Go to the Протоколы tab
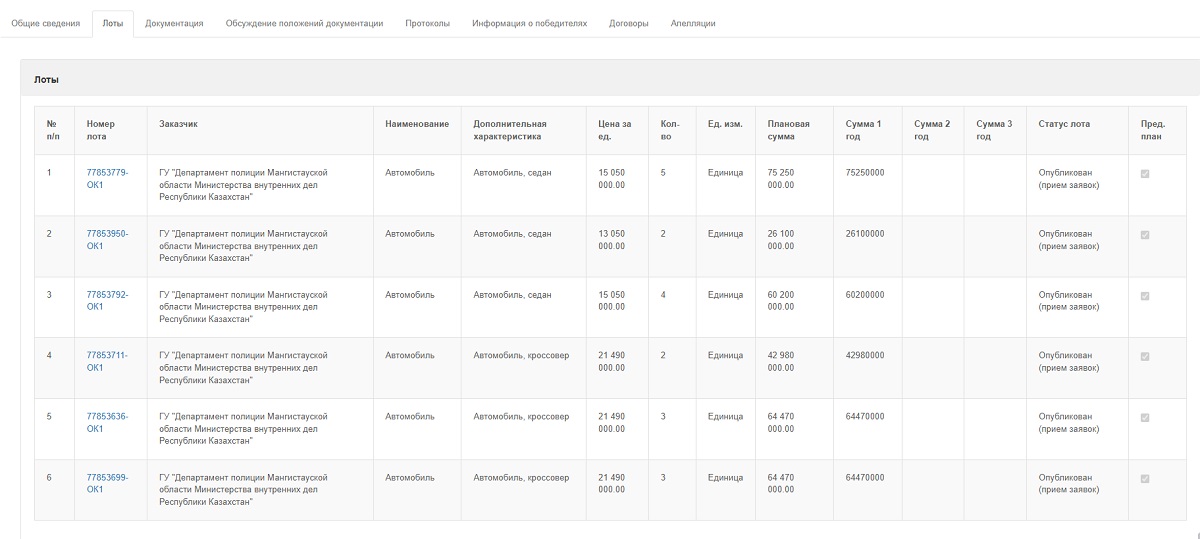1200x539 pixels. pos(427,23)
